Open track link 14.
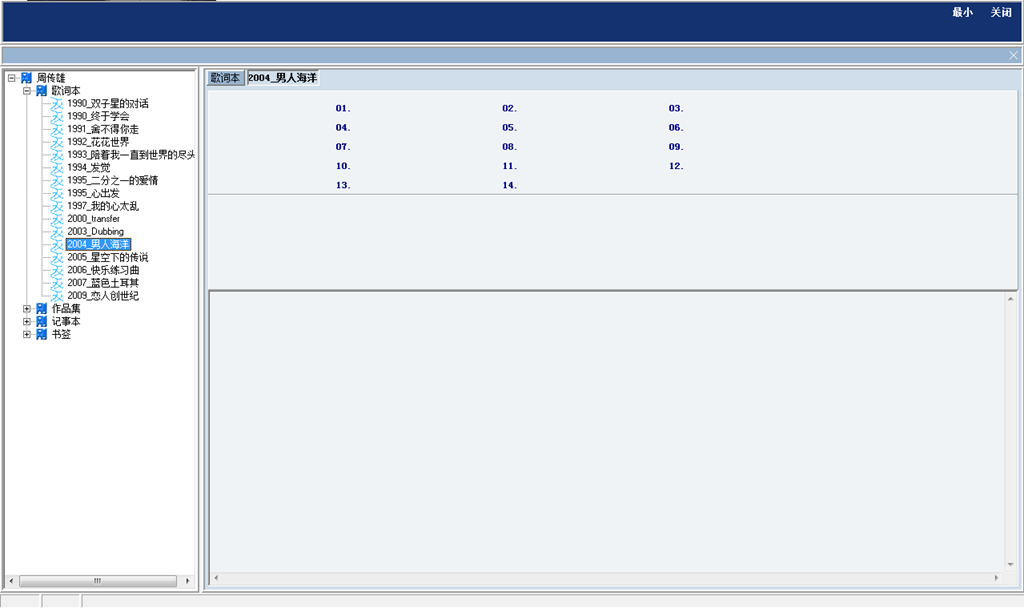The image size is (1024, 608). (x=509, y=185)
